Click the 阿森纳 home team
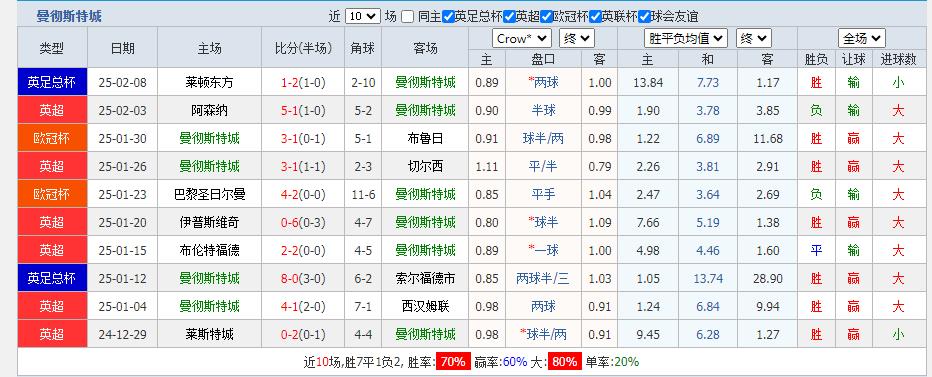 [209, 110]
